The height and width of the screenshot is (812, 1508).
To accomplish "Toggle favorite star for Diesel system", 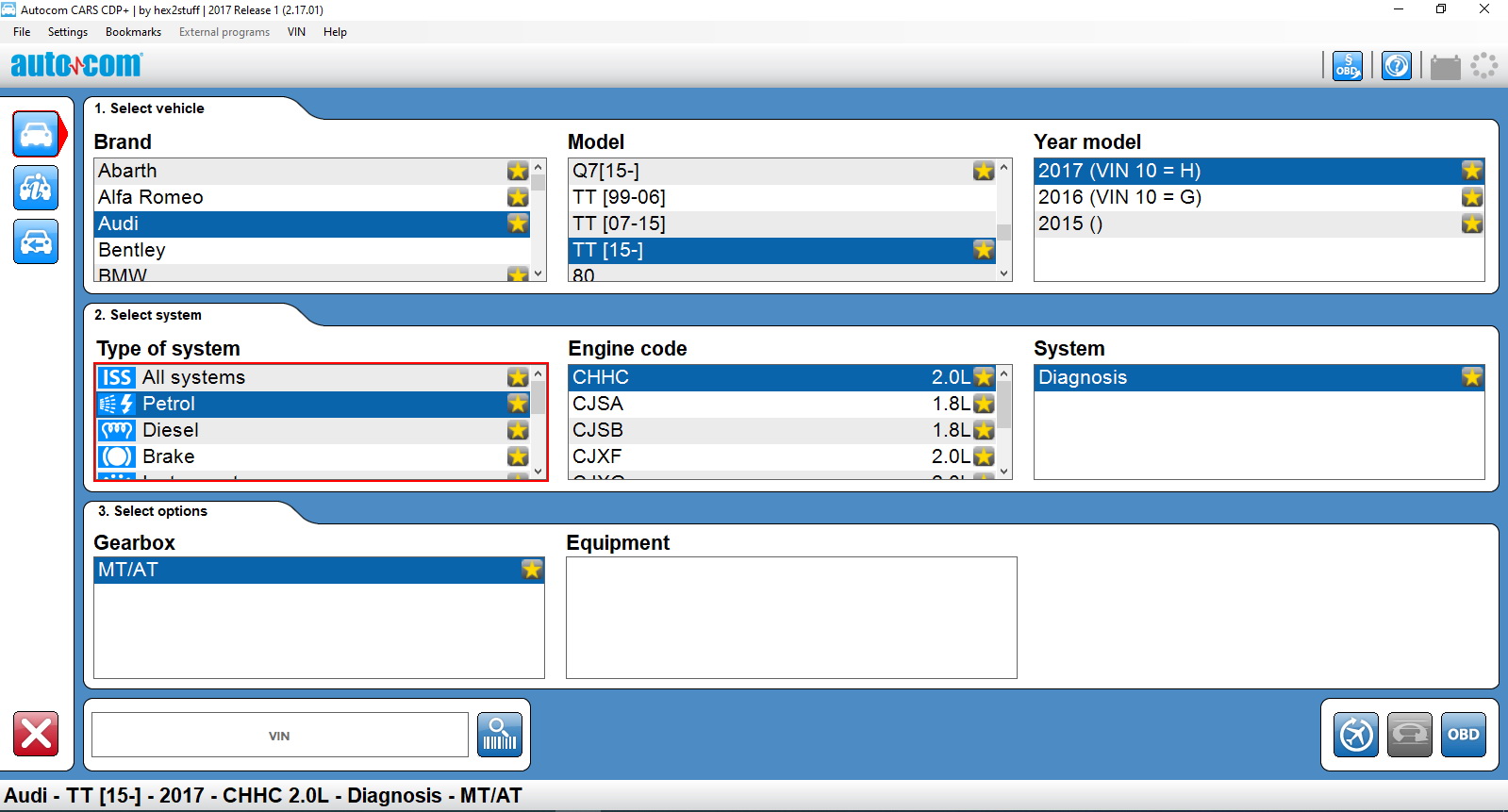I will [x=518, y=430].
